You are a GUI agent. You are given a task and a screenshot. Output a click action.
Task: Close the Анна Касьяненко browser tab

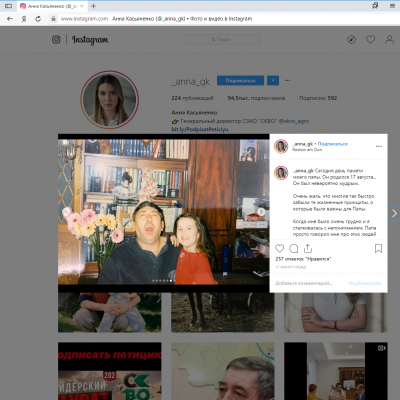point(82,6)
